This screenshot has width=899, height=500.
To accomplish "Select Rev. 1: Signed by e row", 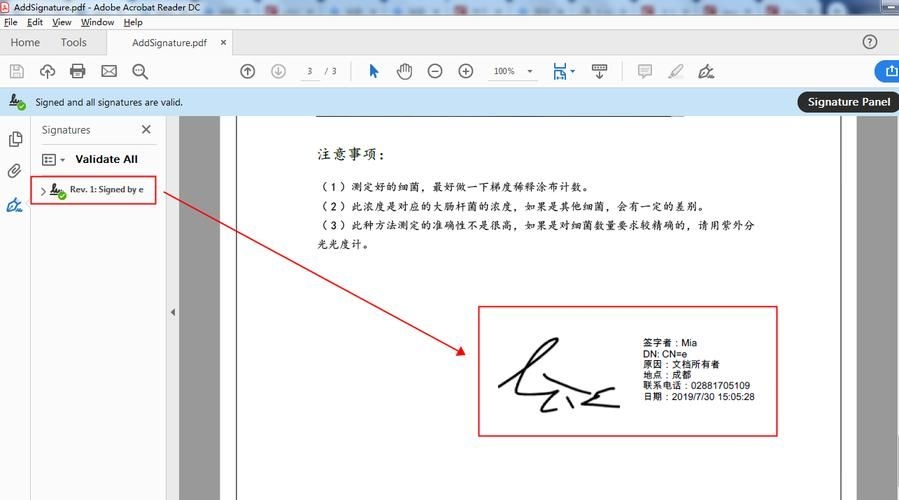I will point(93,190).
